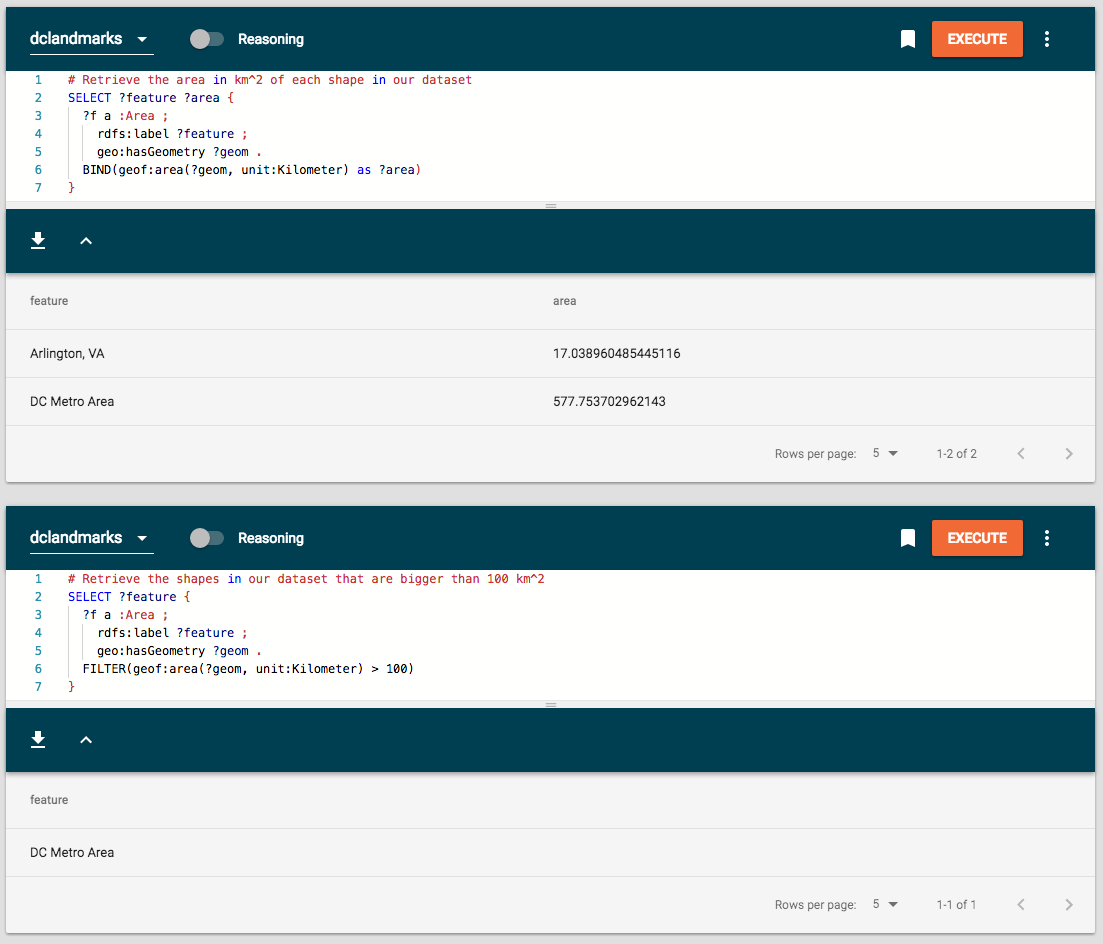
Task: Download results of the area query
Action: coord(38,241)
